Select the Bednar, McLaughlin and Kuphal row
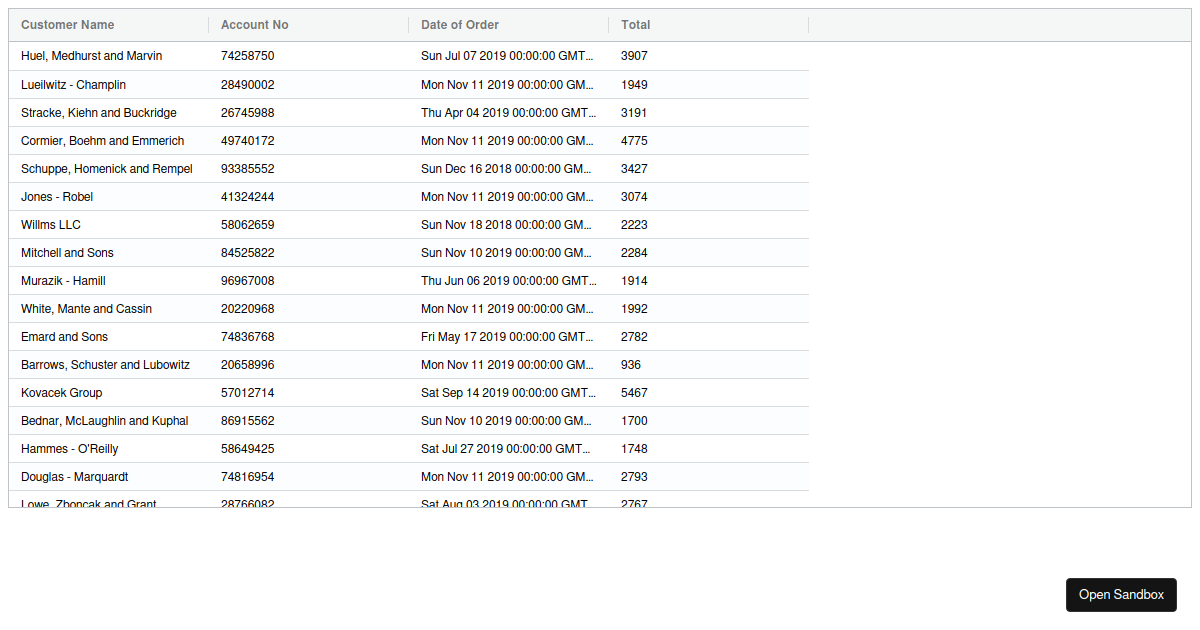Viewport: 1200px width, 630px height. pos(104,421)
